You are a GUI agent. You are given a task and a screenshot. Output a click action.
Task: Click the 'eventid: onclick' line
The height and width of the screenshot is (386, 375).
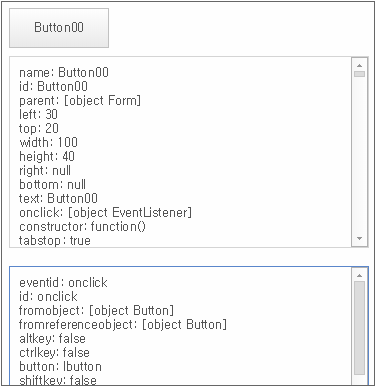tap(63, 282)
